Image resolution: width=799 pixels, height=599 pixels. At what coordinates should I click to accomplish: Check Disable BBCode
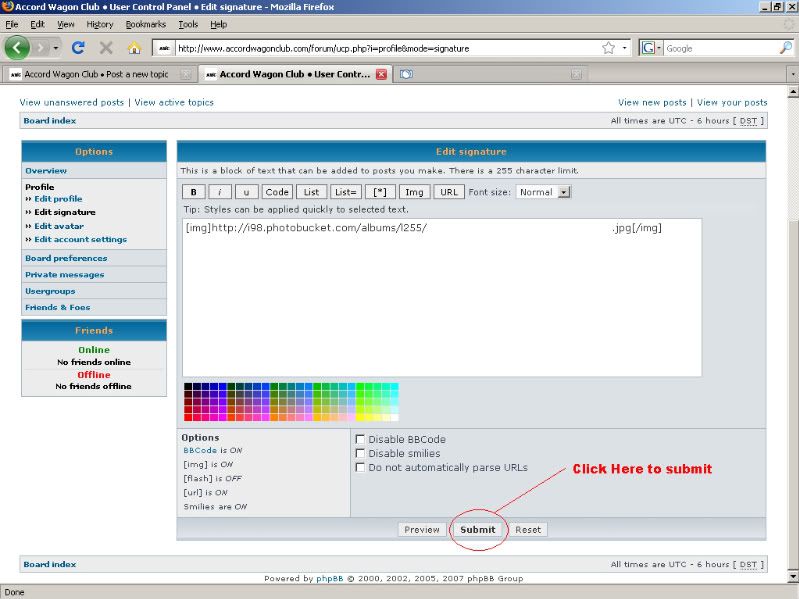pyautogui.click(x=360, y=439)
